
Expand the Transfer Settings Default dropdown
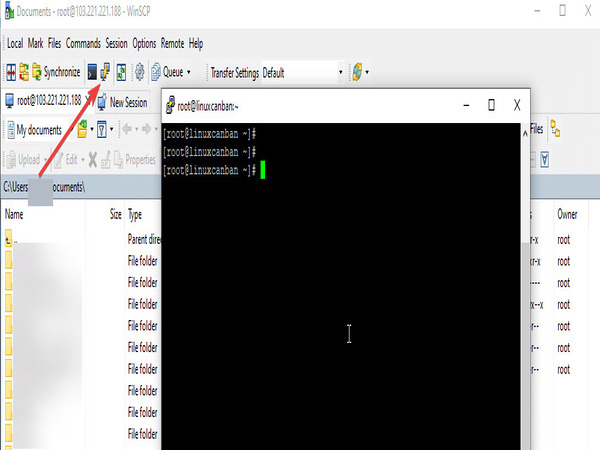pyautogui.click(x=340, y=72)
